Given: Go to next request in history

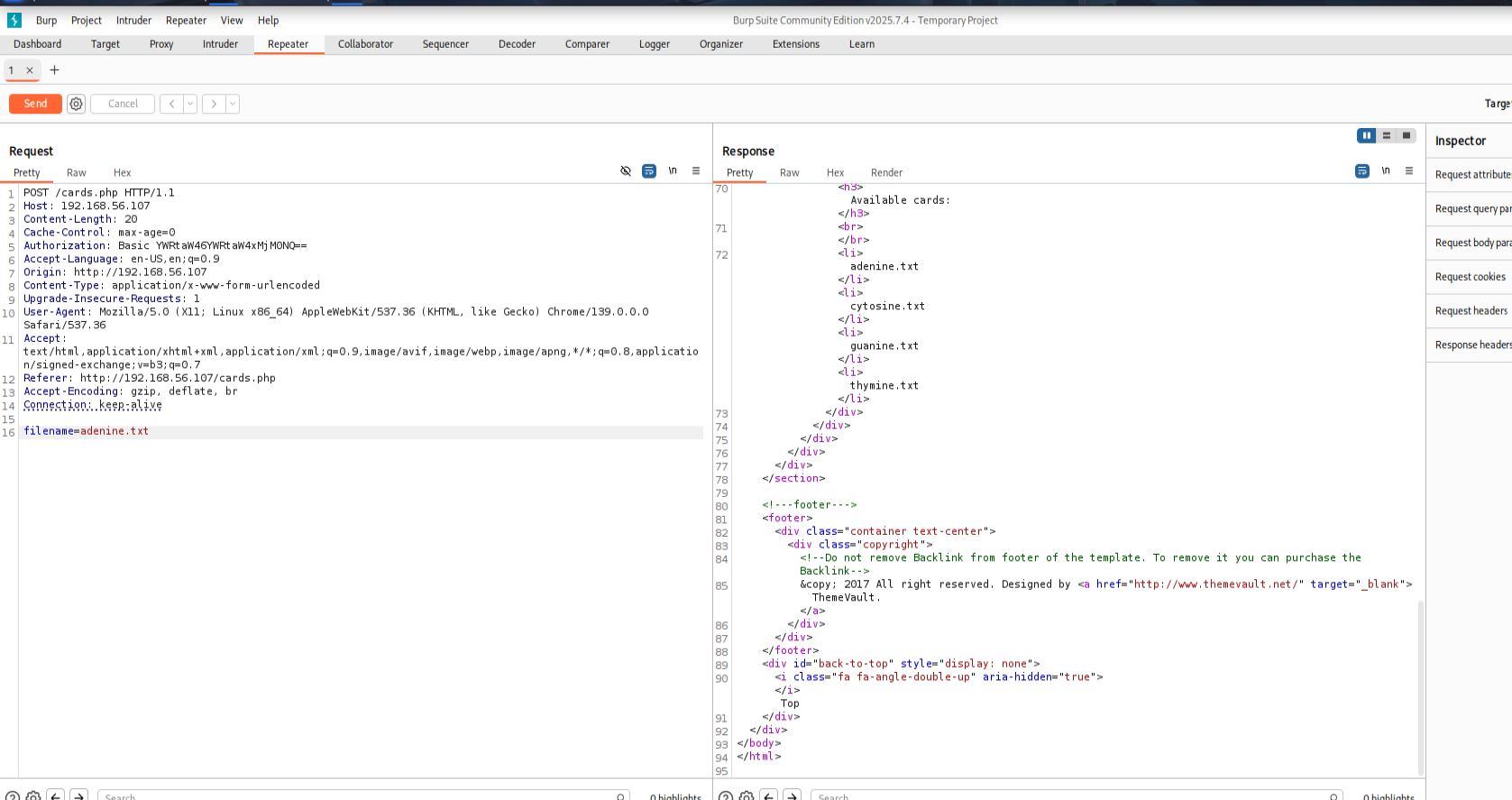Looking at the screenshot, I should coord(214,104).
